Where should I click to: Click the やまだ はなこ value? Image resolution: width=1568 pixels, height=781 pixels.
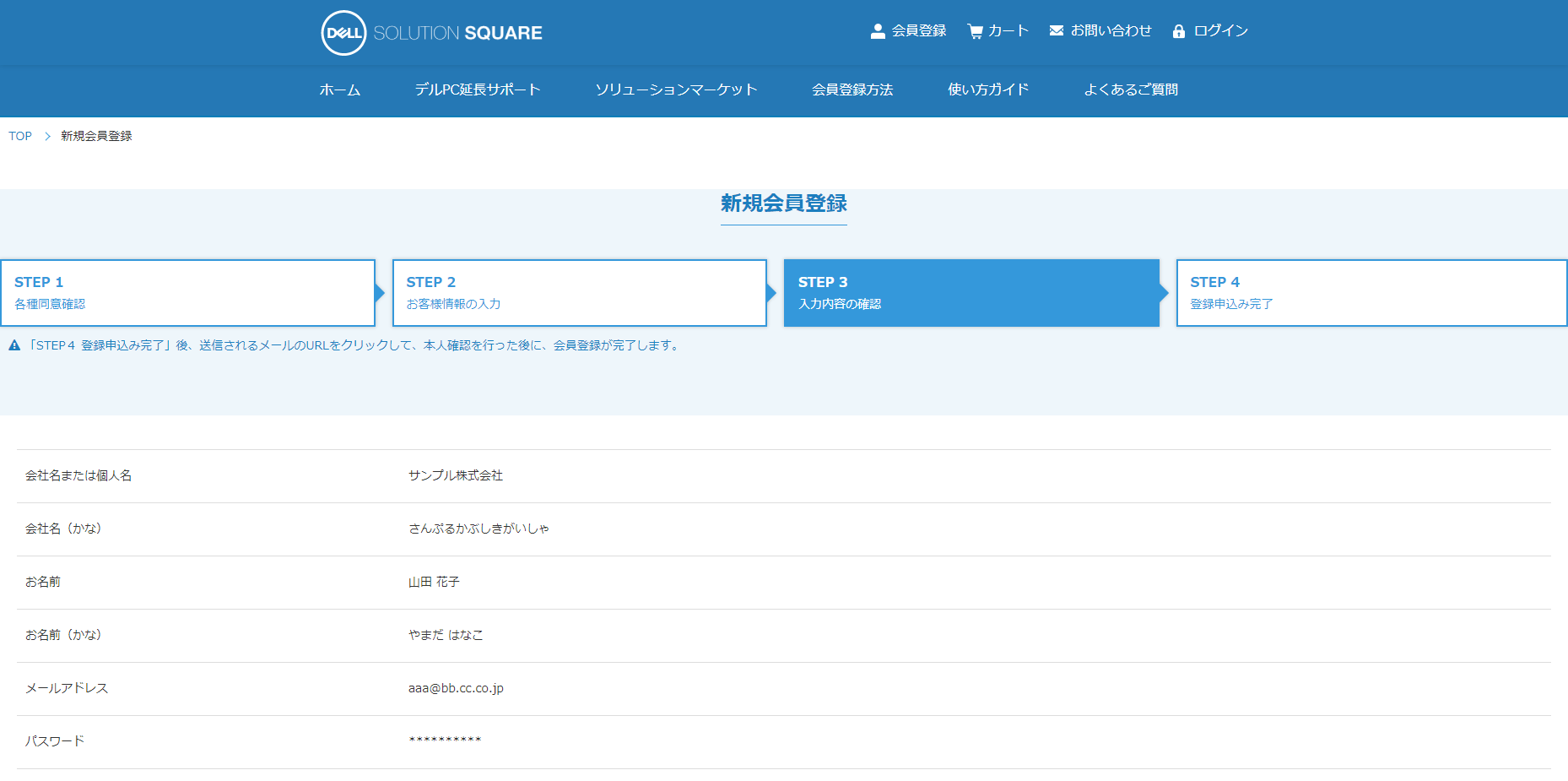446,635
